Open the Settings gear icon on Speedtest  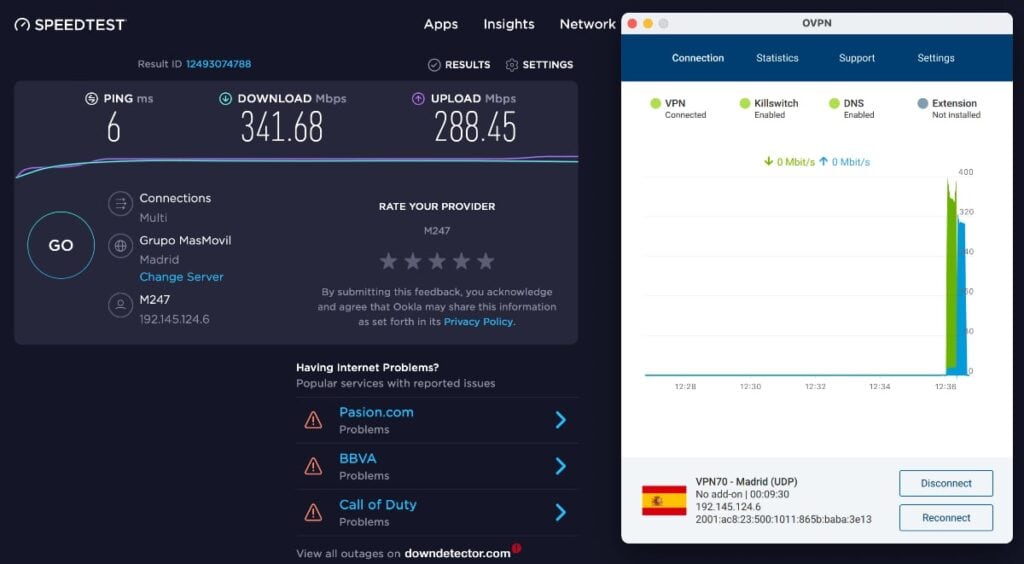[x=512, y=65]
